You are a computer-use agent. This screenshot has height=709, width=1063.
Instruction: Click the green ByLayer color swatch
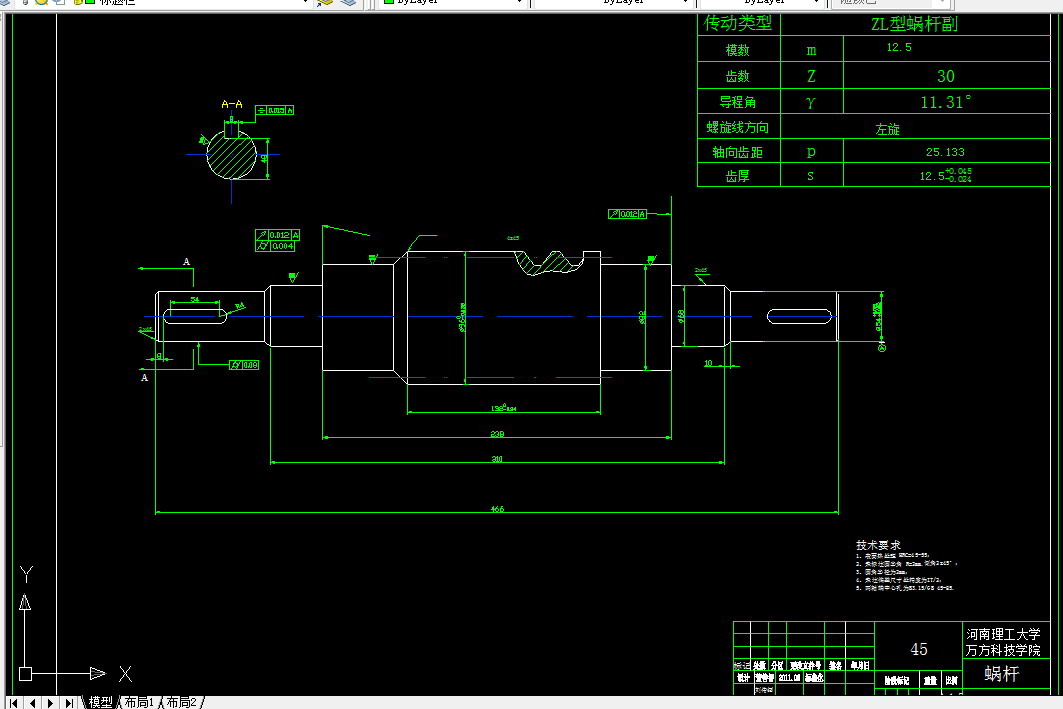(389, 2)
